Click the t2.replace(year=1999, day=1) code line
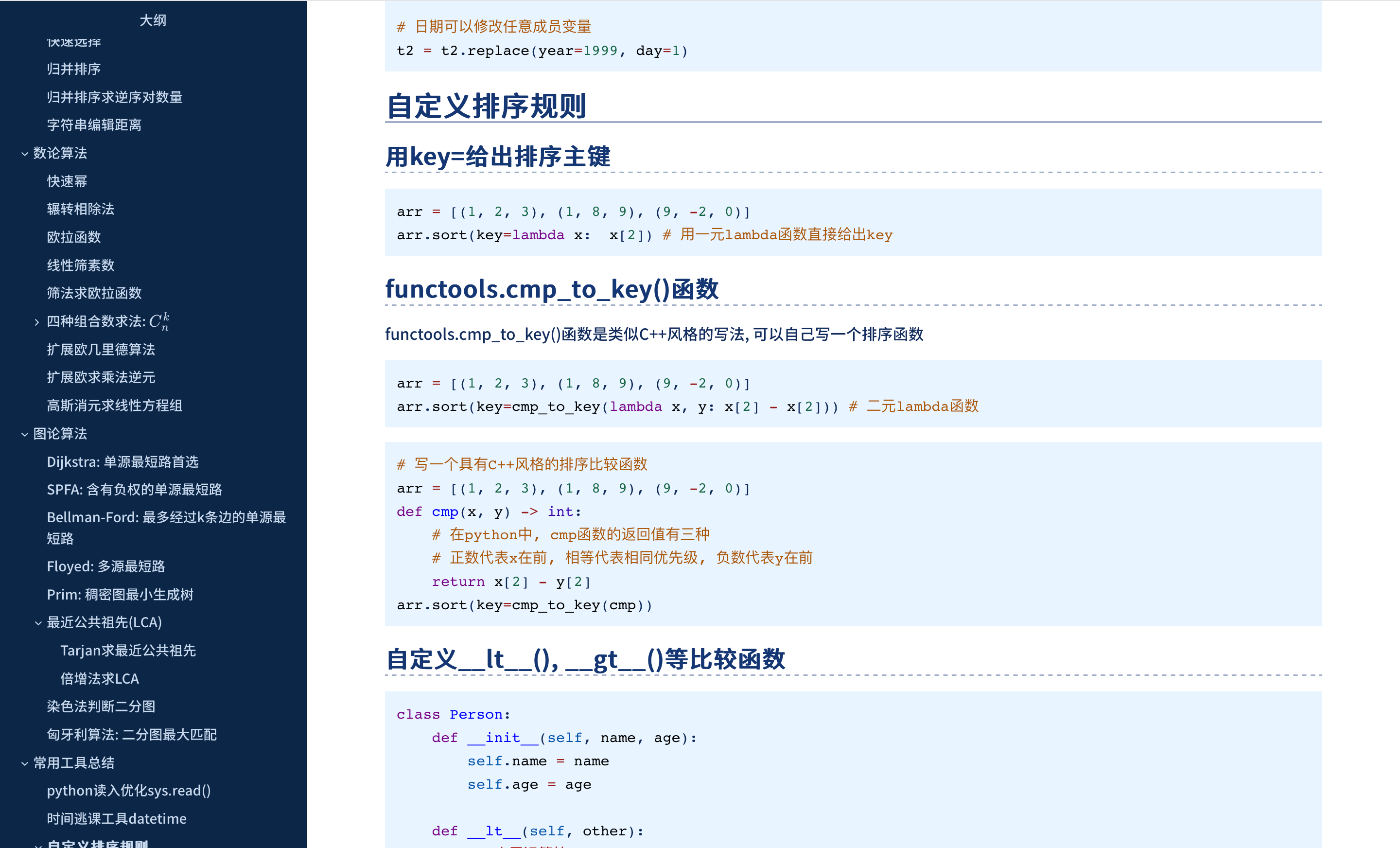The width and height of the screenshot is (1400, 848). pos(542,51)
